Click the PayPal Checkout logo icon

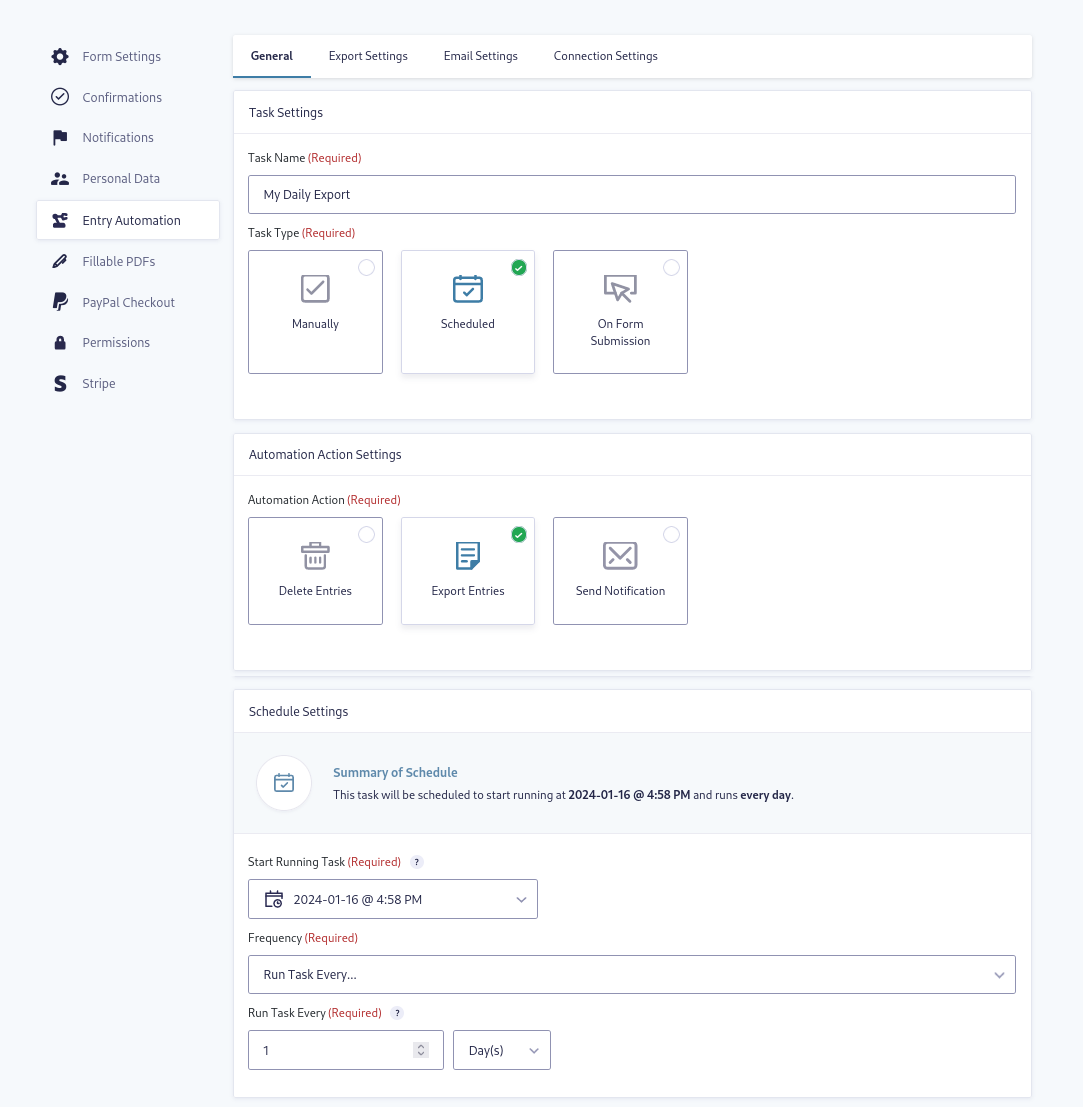point(60,302)
